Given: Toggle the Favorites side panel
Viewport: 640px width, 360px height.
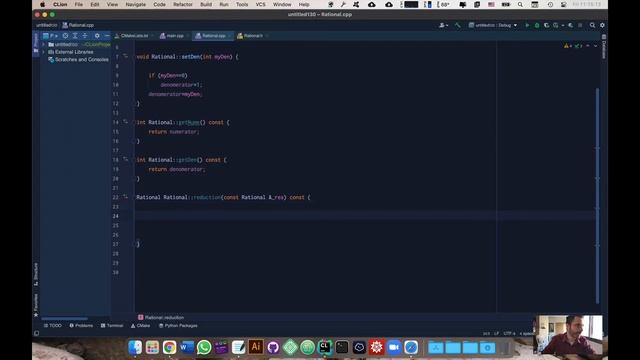Looking at the screenshot, I should (x=36, y=305).
